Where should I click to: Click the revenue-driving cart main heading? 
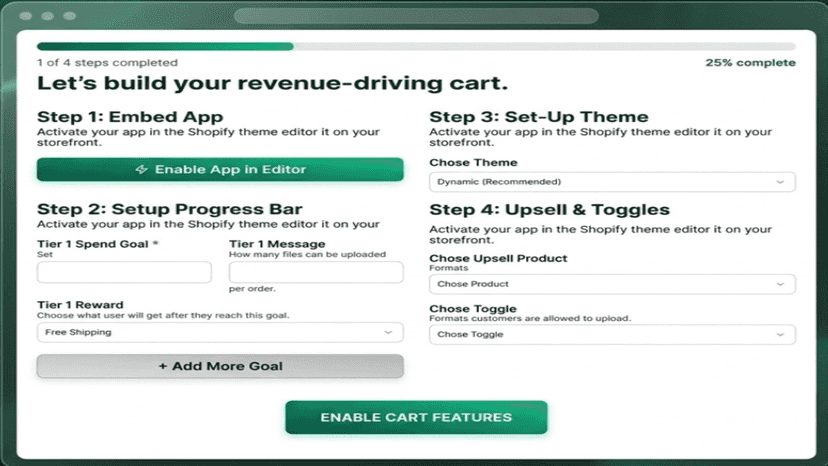[x=272, y=83]
